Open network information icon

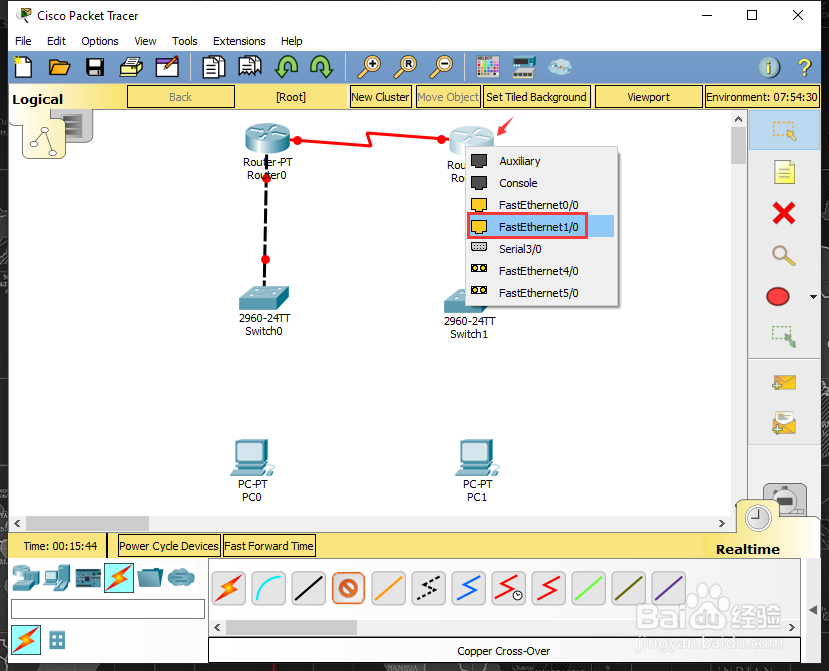point(769,68)
